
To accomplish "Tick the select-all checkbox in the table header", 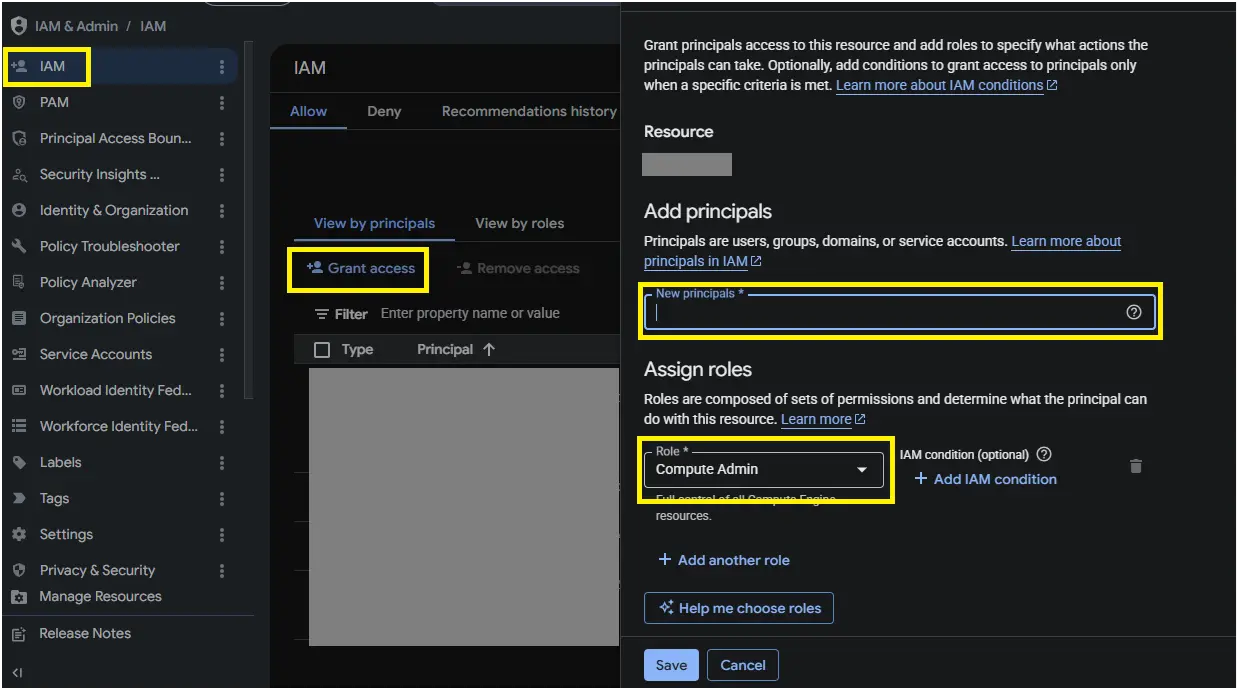I will point(322,350).
